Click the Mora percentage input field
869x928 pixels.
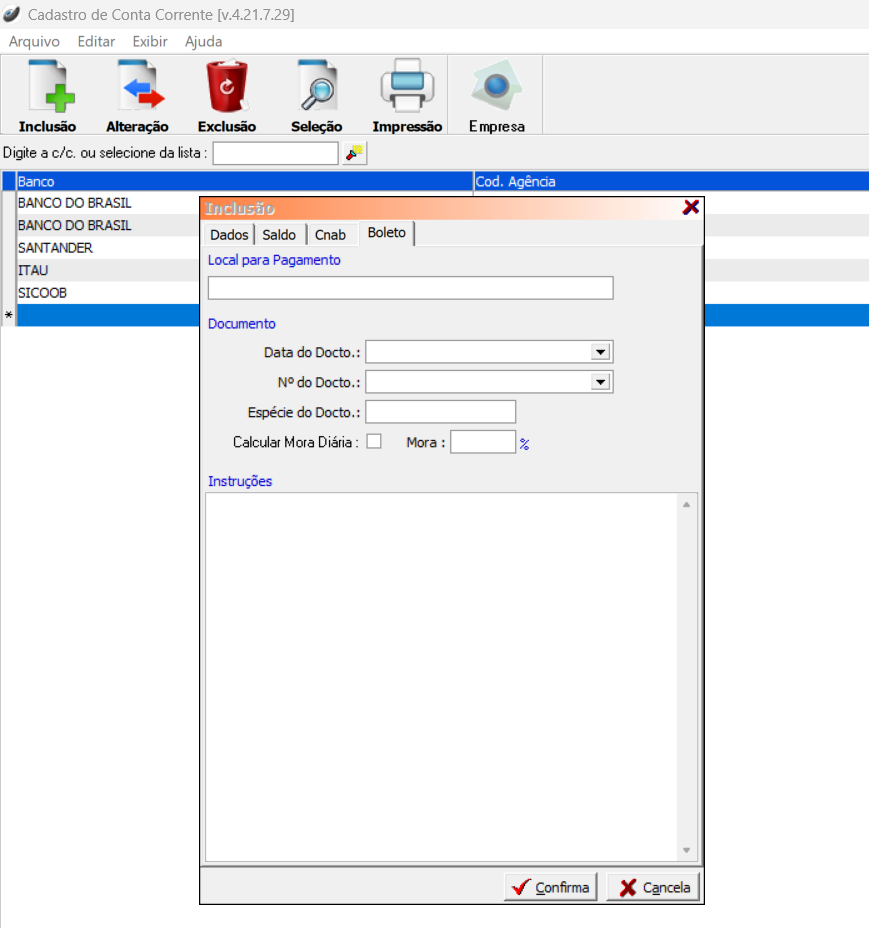point(482,442)
